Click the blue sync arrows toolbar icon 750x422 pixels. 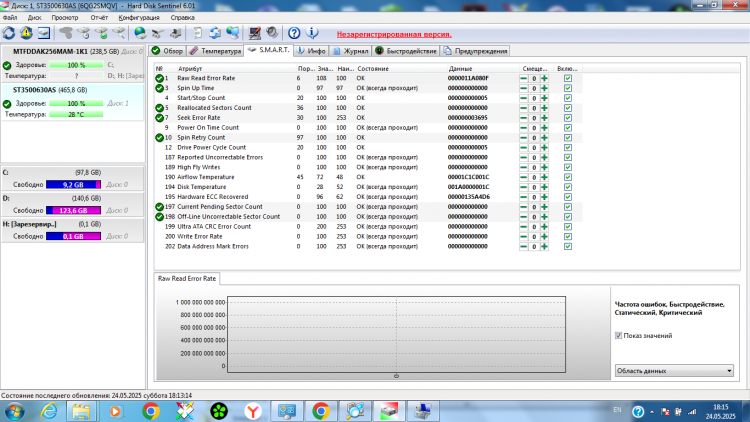click(215, 33)
